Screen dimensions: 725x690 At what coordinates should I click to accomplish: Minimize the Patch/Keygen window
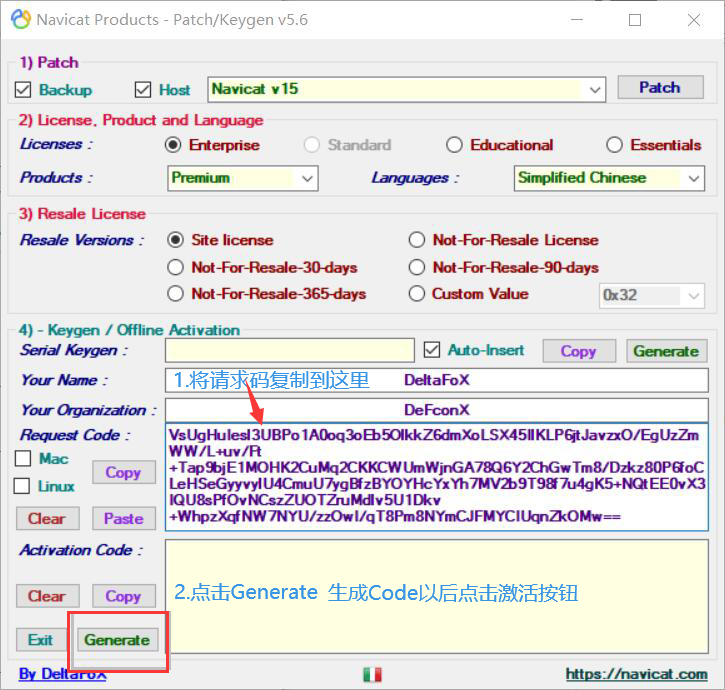point(577,20)
